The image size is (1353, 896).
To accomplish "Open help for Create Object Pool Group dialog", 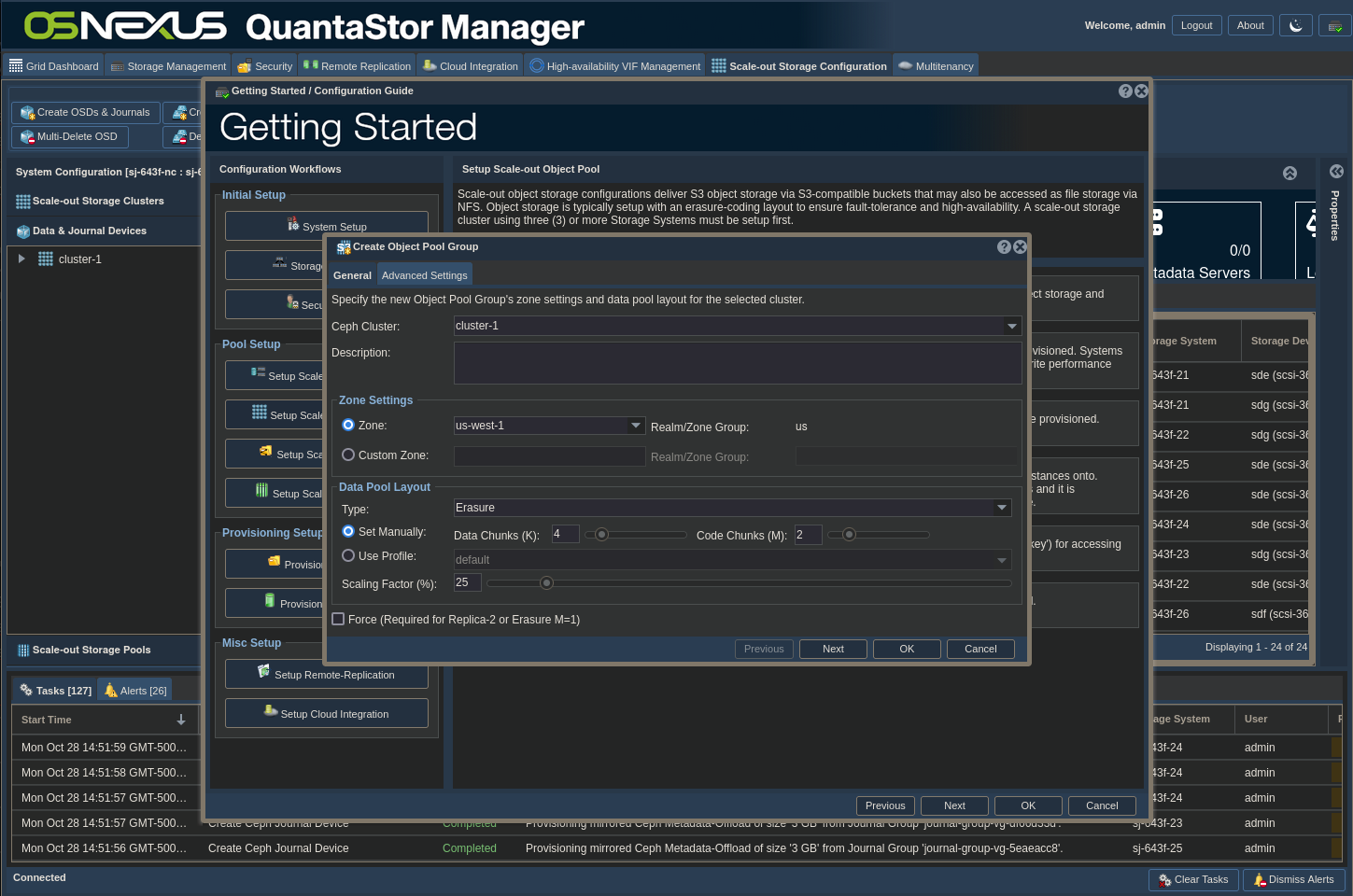I will click(x=1004, y=247).
